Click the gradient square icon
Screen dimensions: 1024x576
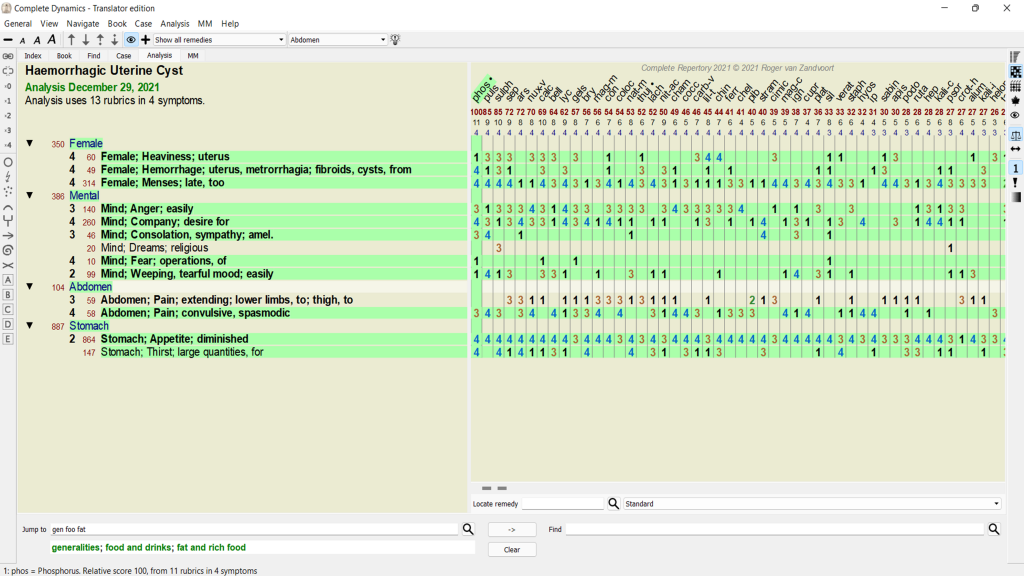click(1016, 197)
